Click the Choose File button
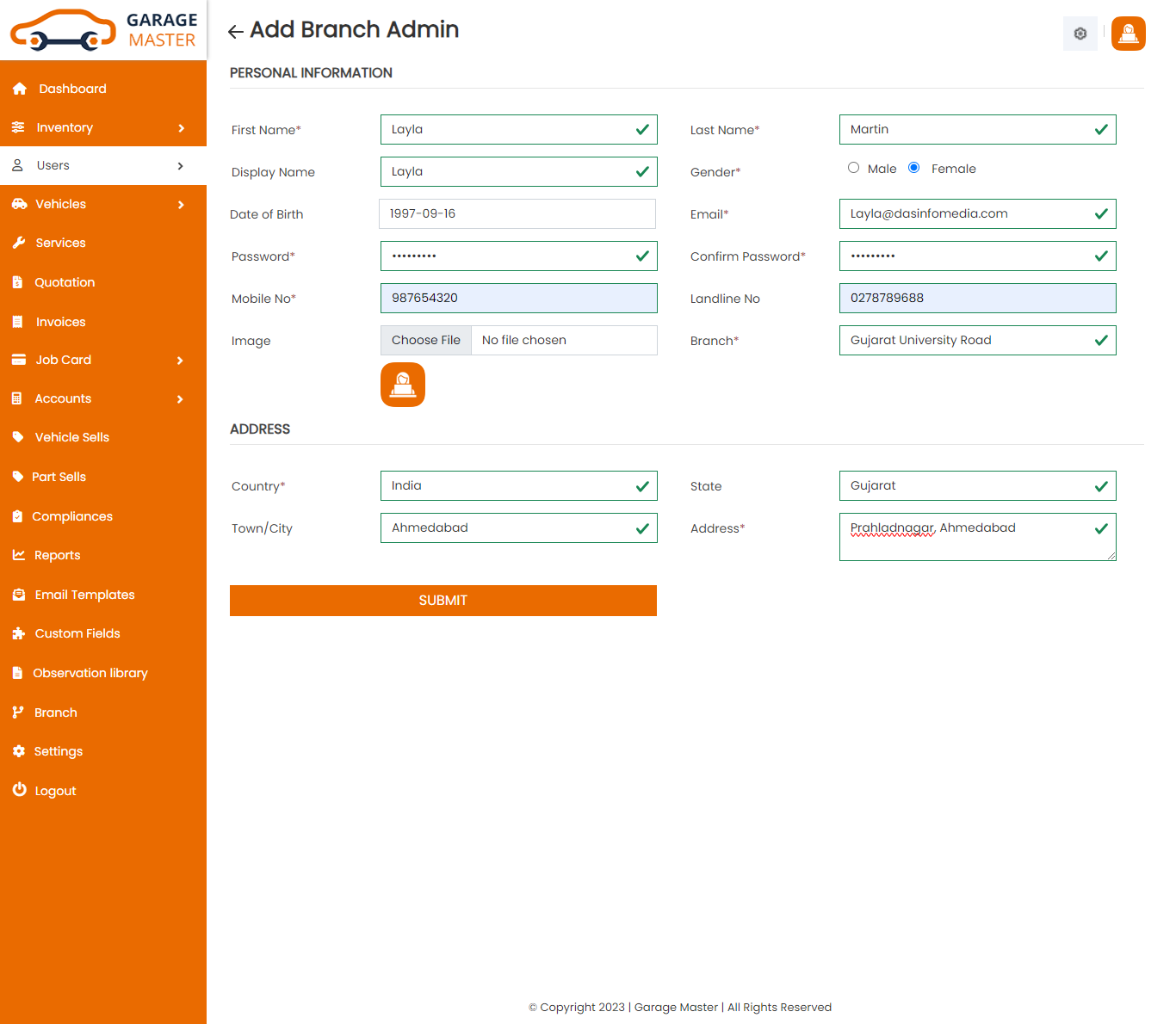The image size is (1176, 1024). tap(426, 341)
